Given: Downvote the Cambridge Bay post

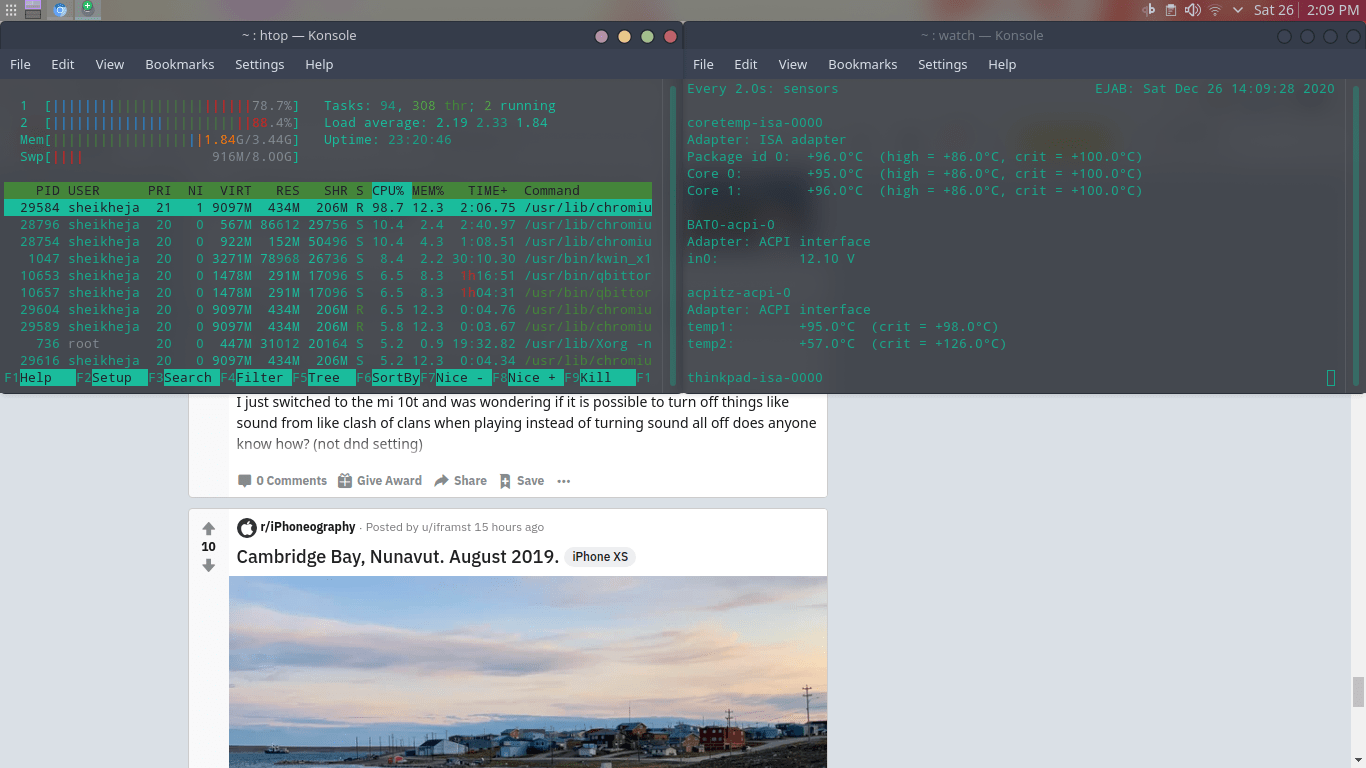Looking at the screenshot, I should (208, 566).
